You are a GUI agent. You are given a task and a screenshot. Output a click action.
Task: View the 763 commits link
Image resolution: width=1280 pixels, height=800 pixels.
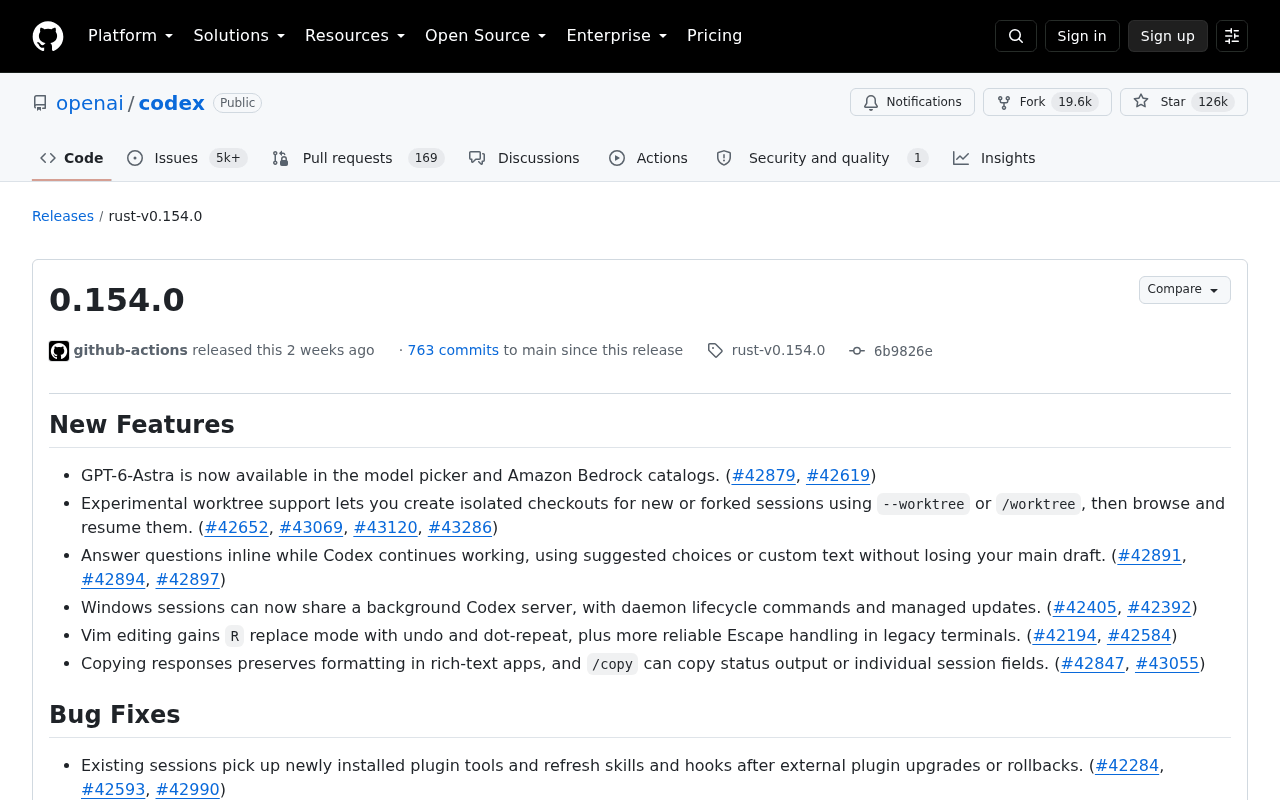[x=453, y=350]
